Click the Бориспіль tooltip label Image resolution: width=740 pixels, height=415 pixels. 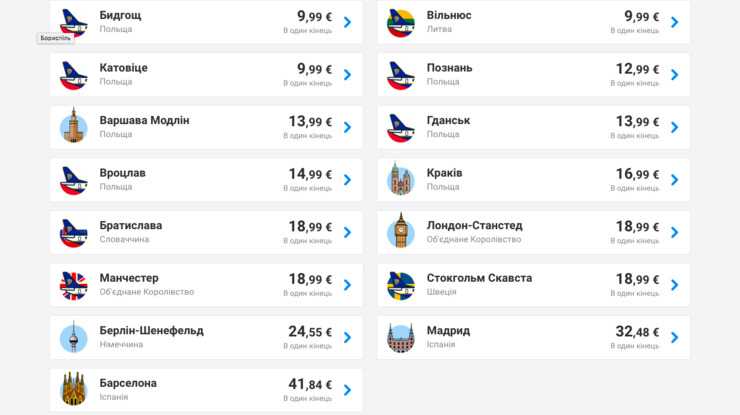[x=56, y=38]
